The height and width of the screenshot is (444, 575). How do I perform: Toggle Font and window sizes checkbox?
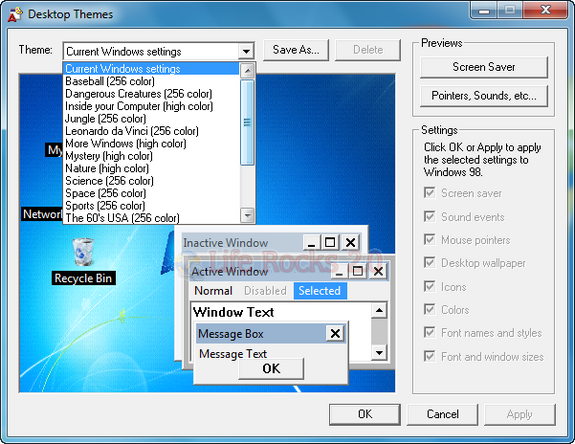pos(429,356)
